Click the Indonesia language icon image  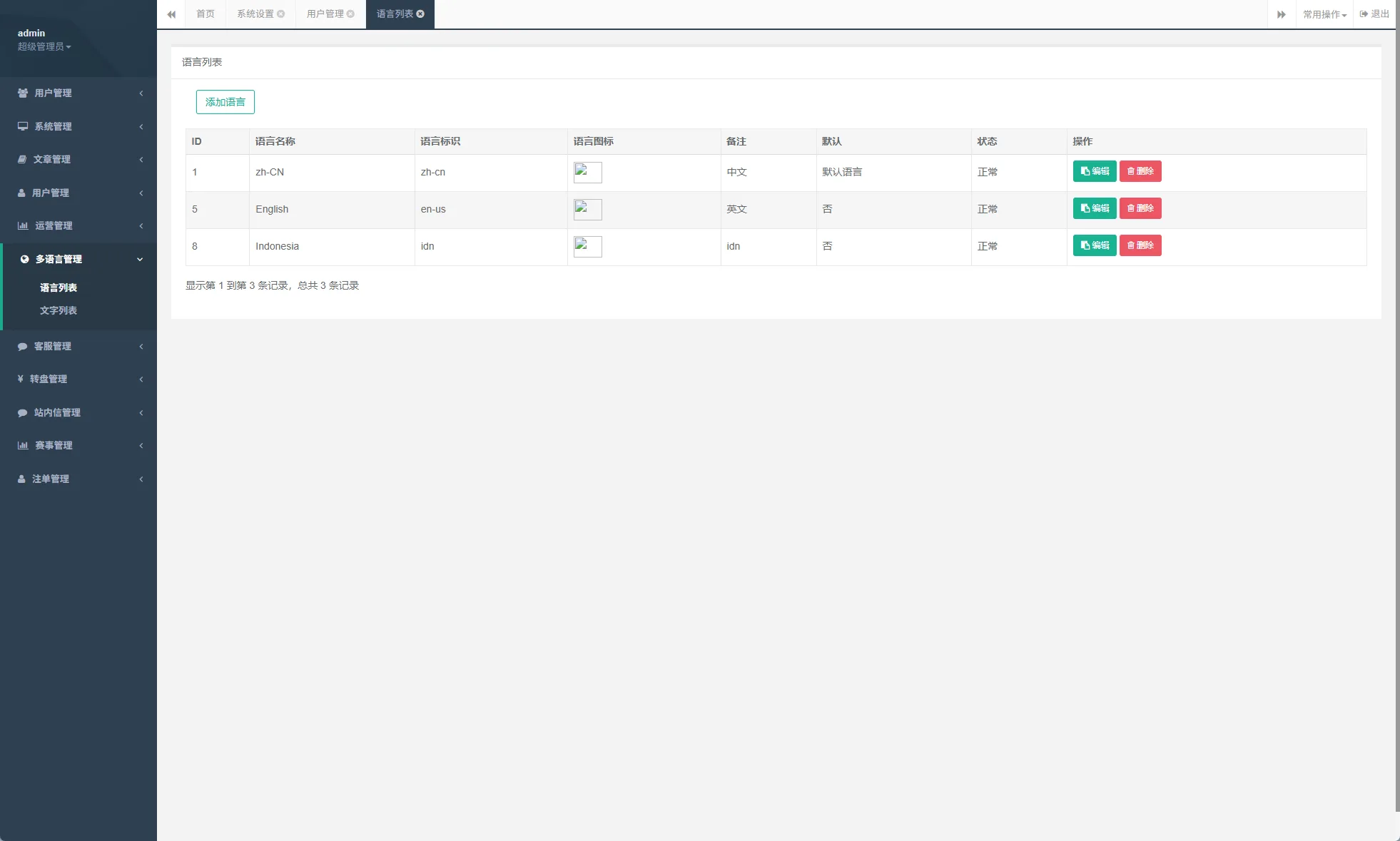[x=587, y=246]
